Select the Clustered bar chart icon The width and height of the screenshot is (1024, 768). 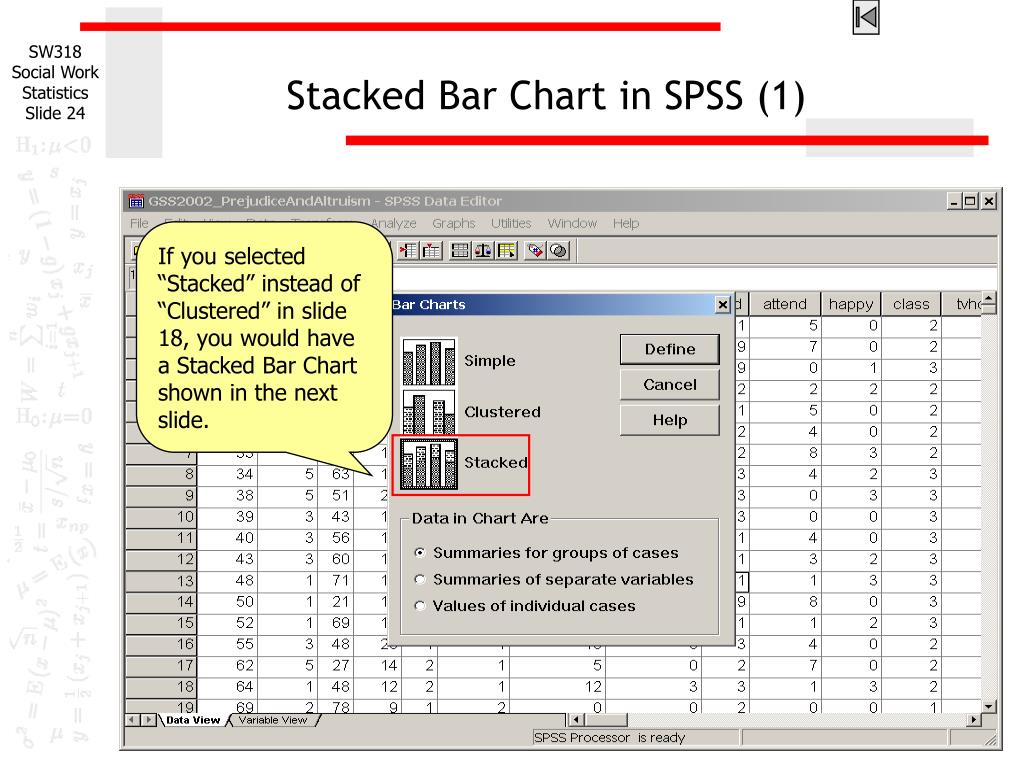pyautogui.click(x=428, y=412)
